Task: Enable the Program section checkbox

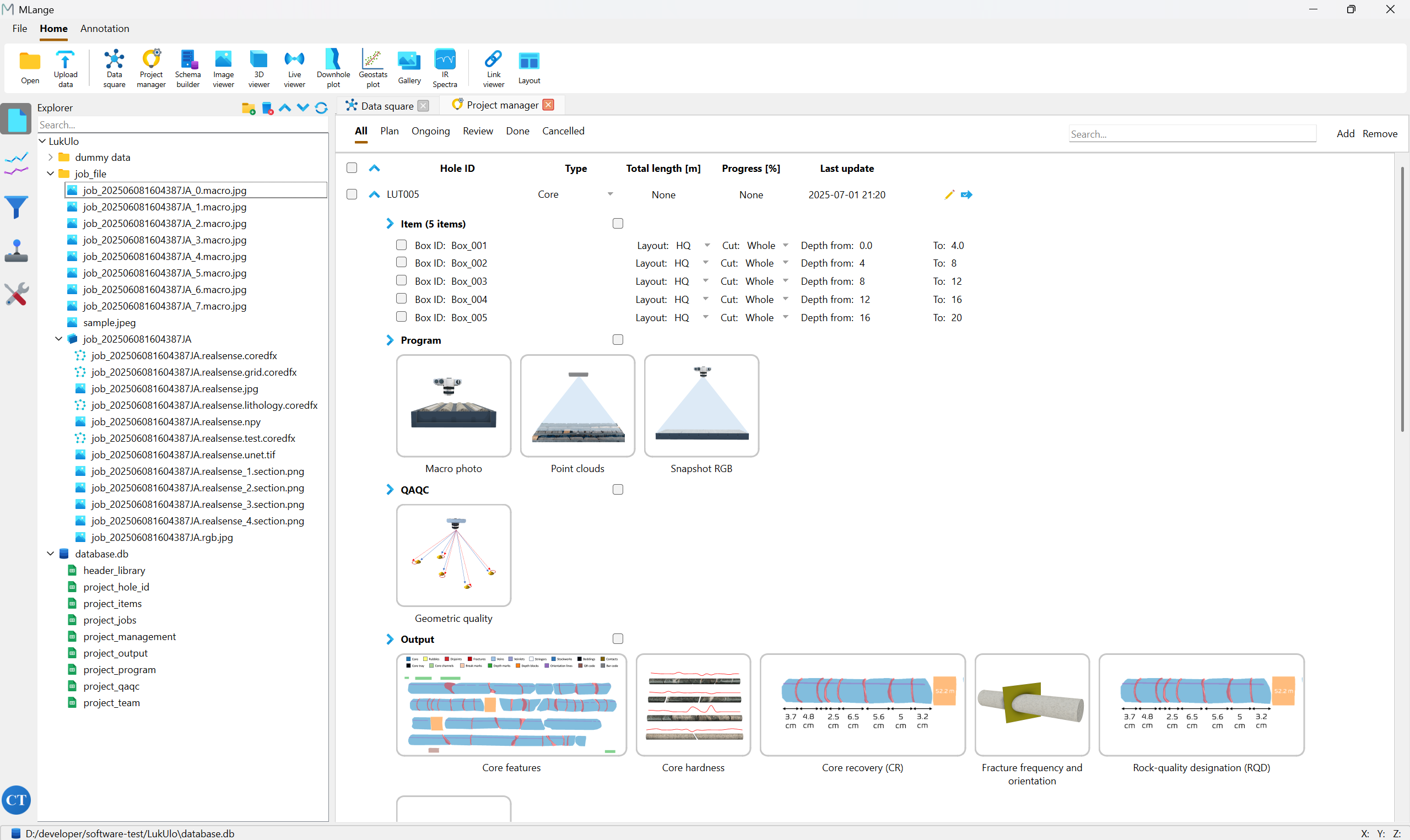Action: pos(618,340)
